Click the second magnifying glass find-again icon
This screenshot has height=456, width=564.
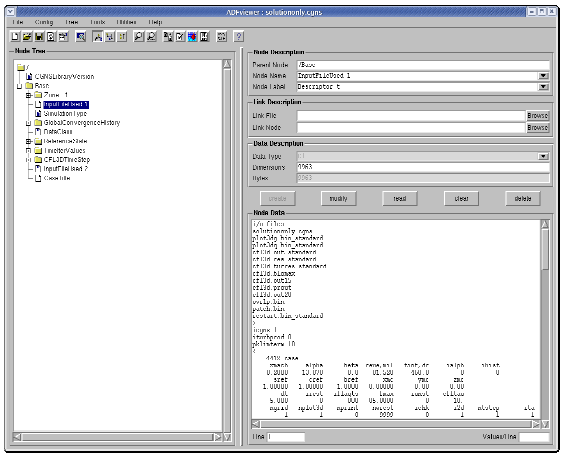tap(151, 36)
